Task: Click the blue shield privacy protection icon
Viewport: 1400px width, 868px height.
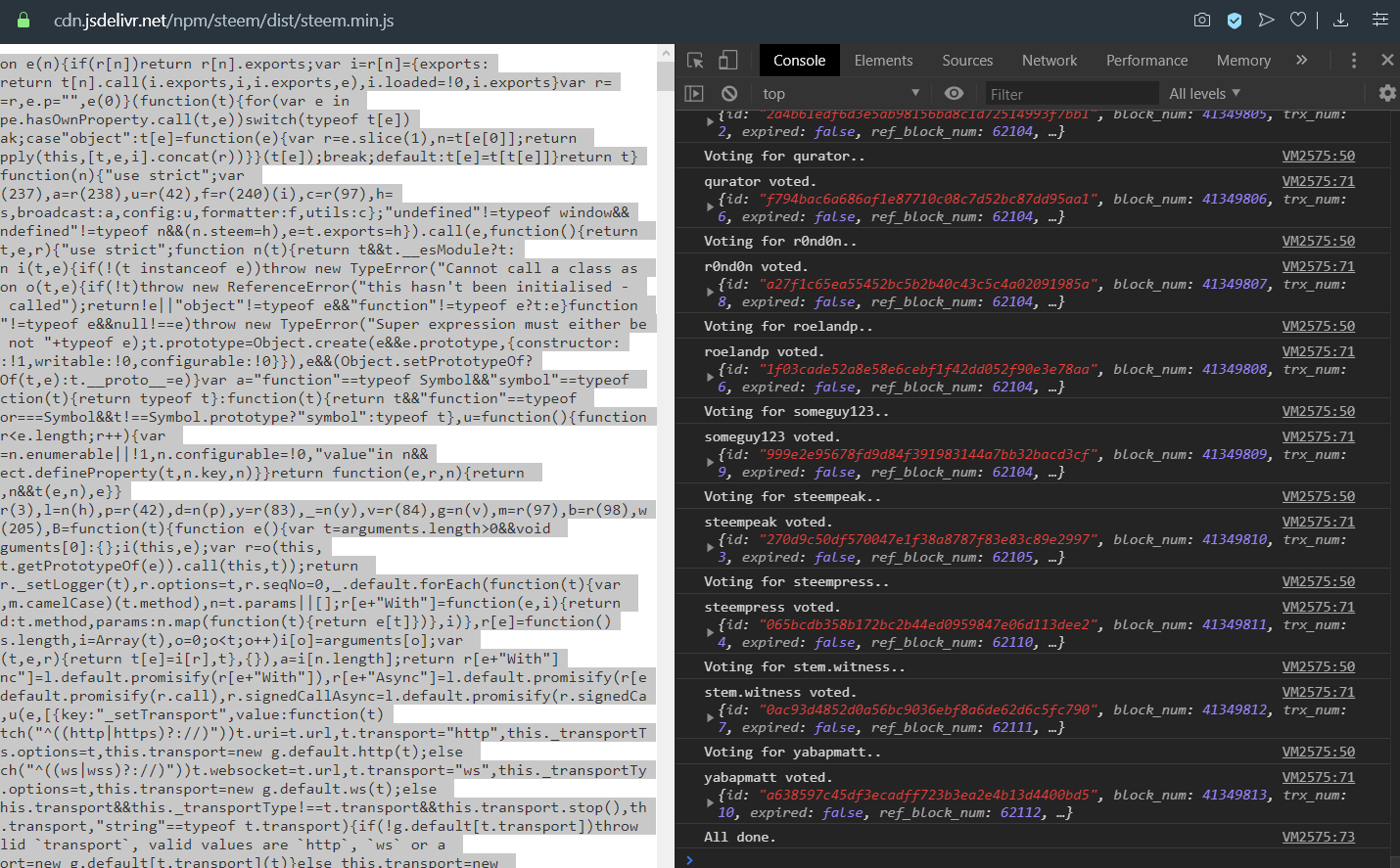Action: pos(1235,20)
